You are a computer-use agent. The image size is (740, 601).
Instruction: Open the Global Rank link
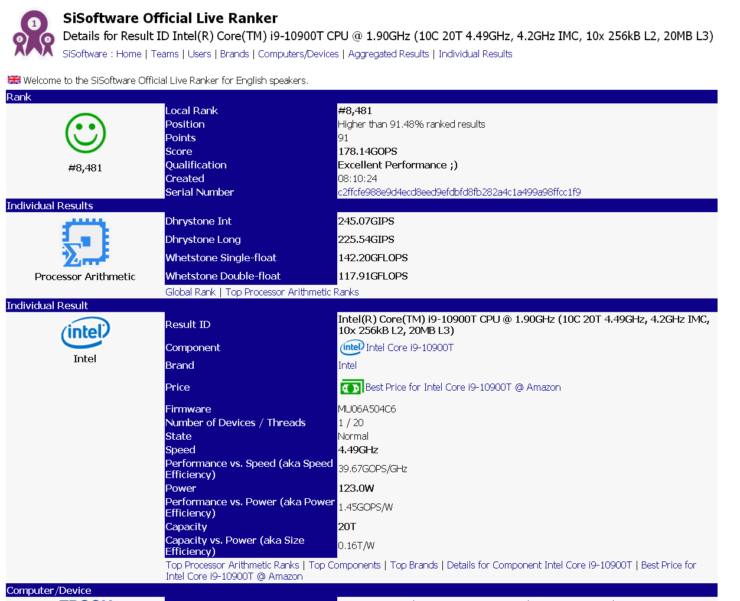[190, 292]
